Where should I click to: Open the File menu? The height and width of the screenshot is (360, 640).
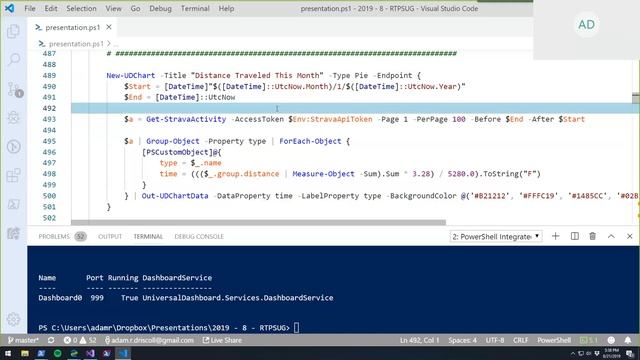[30, 8]
